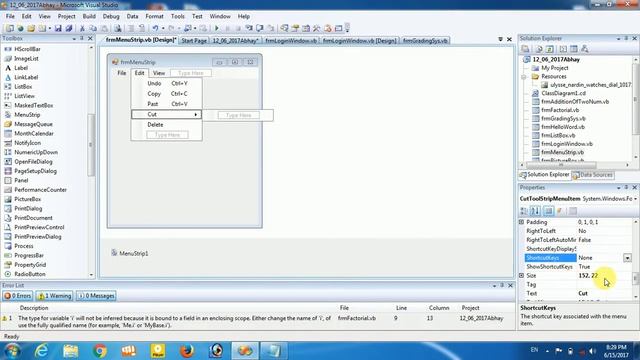Screen dimensions: 640x360
Task: Open the Format menu
Action: click(x=154, y=16)
